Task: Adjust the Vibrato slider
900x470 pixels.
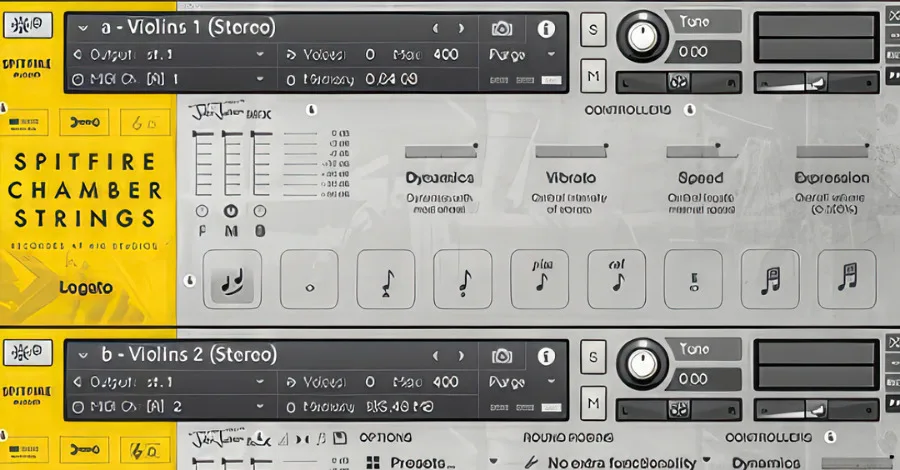Action: click(571, 151)
